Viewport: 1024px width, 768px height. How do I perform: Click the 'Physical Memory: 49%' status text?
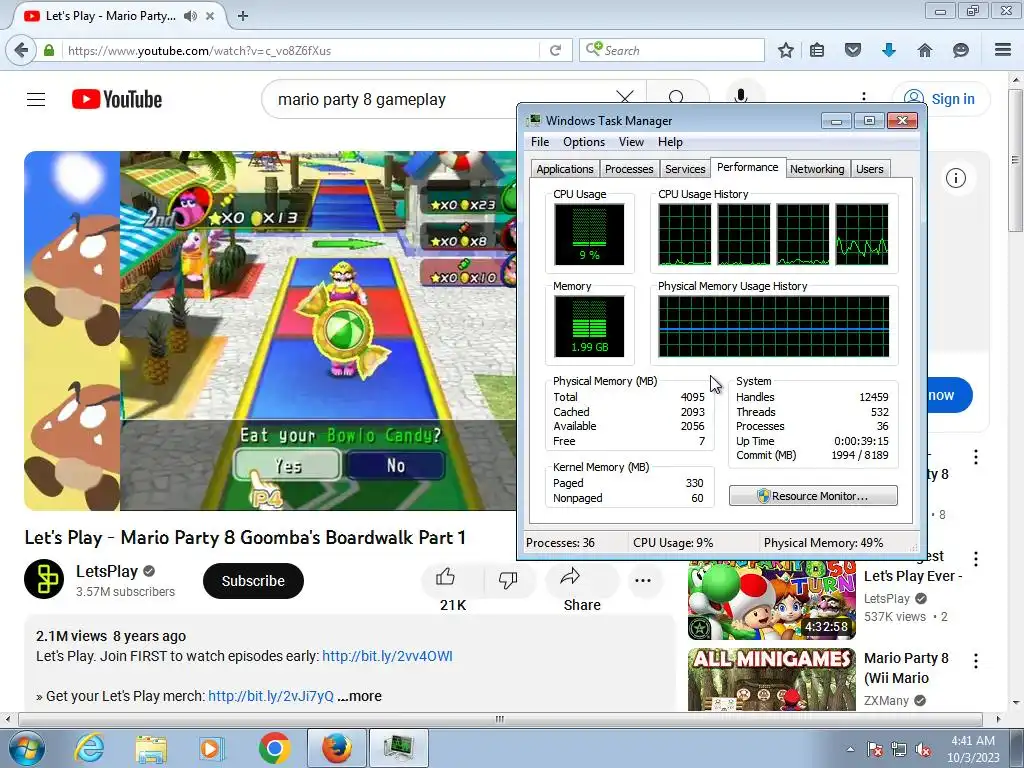tap(823, 543)
